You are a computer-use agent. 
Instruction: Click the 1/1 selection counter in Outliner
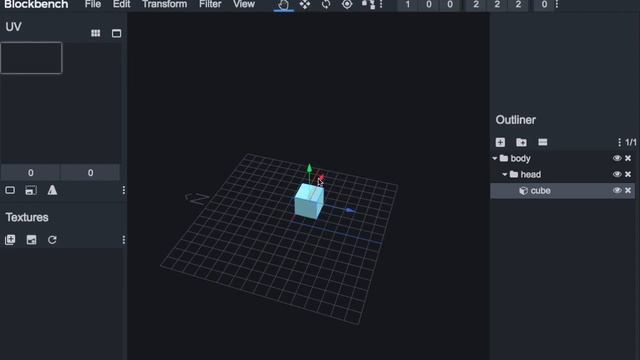[x=631, y=142]
